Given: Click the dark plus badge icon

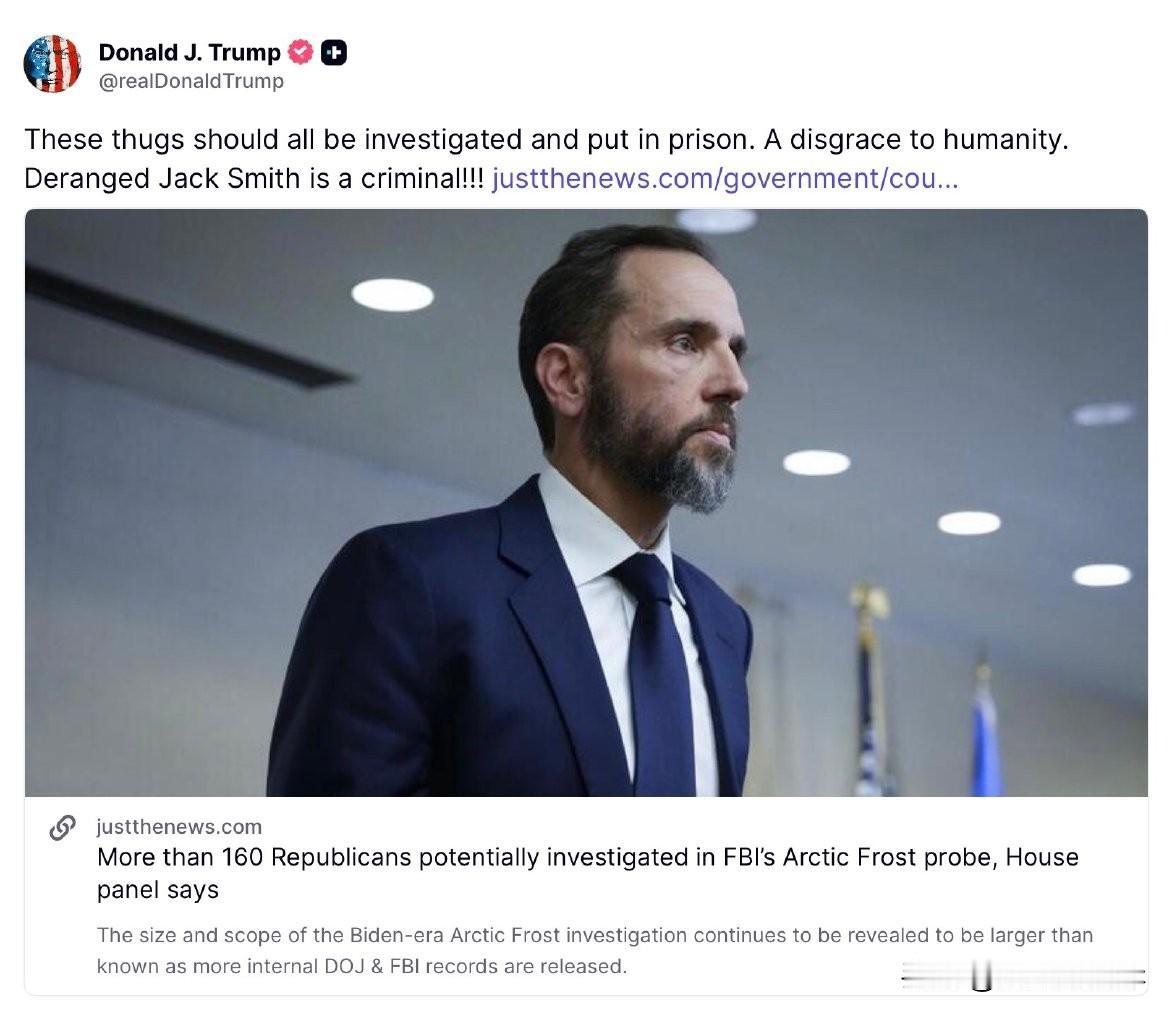Looking at the screenshot, I should coord(334,53).
